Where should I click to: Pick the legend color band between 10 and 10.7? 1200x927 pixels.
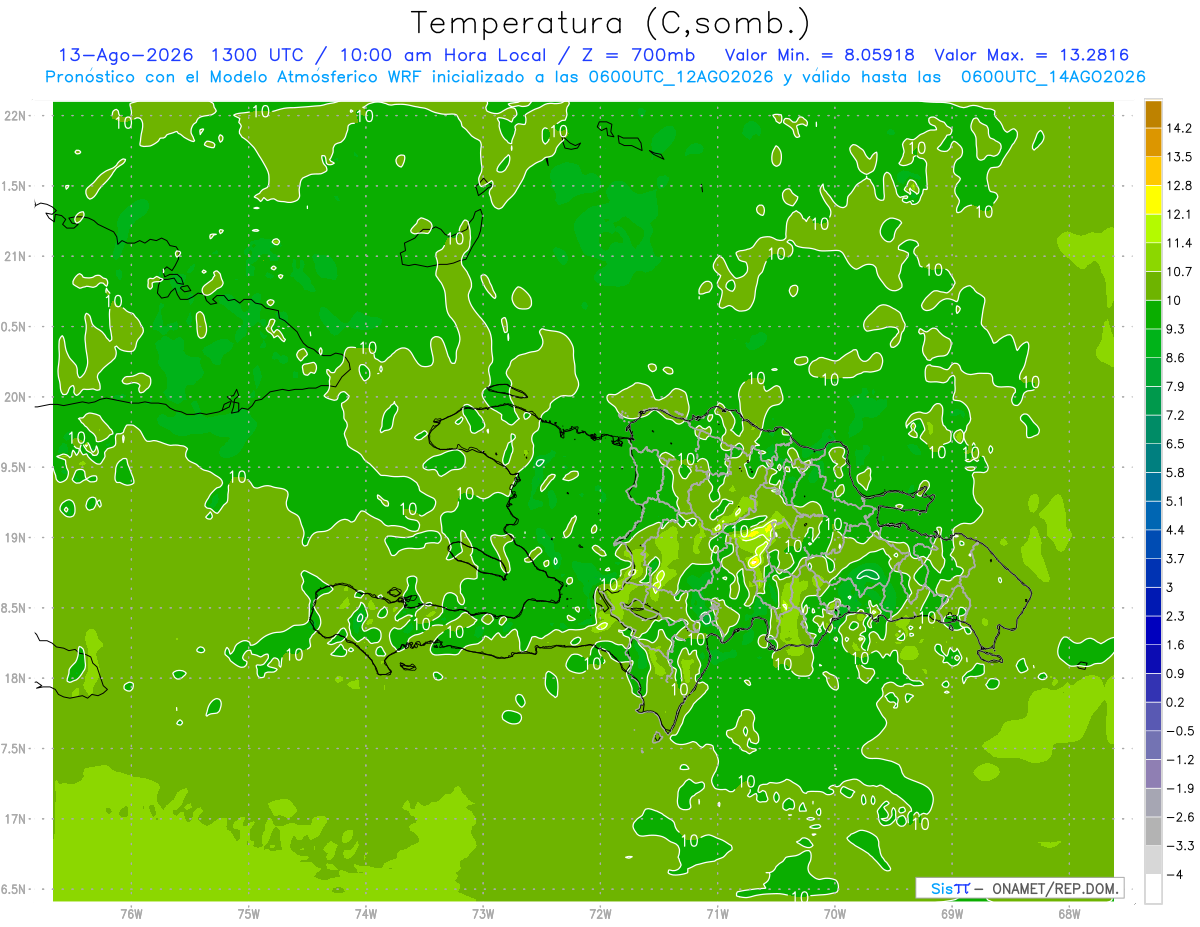[x=1153, y=286]
